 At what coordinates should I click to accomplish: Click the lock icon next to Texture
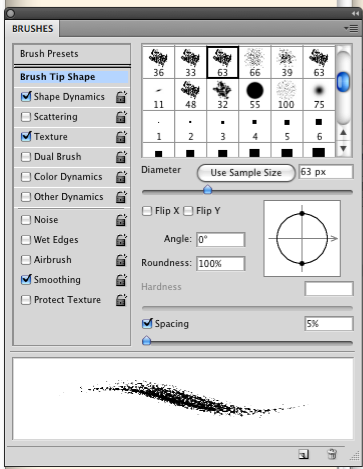click(121, 137)
